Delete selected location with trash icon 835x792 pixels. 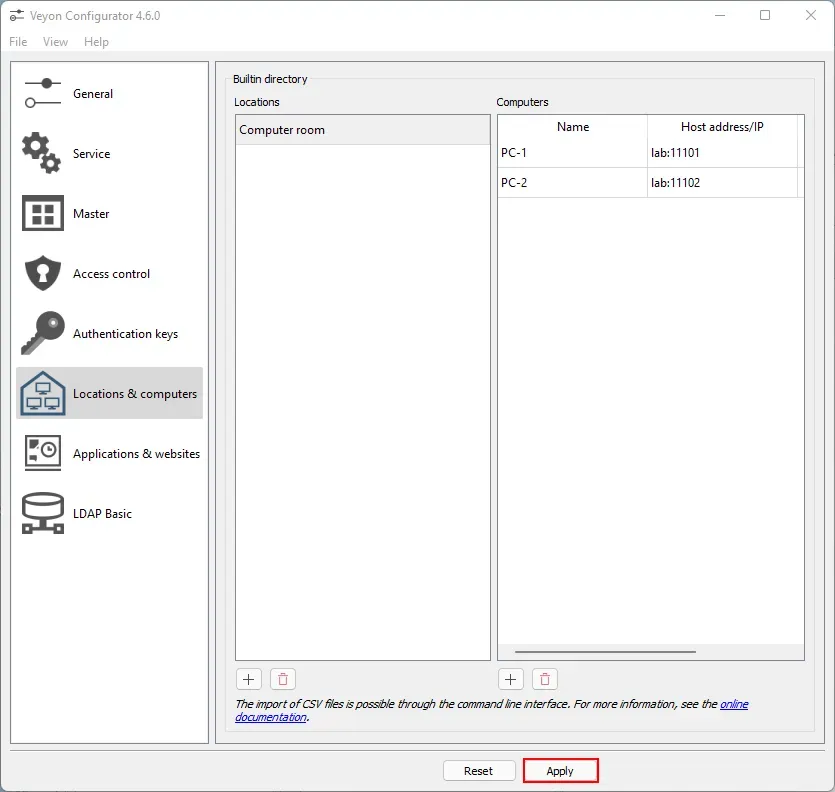click(283, 679)
